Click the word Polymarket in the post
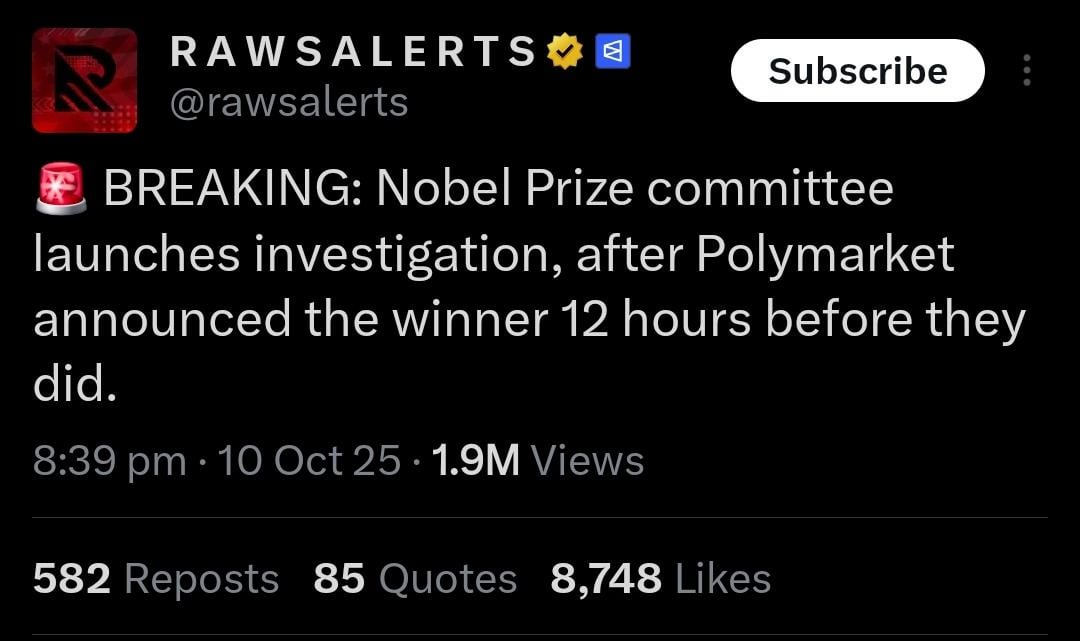Viewport: 1080px width, 641px height. tap(825, 254)
